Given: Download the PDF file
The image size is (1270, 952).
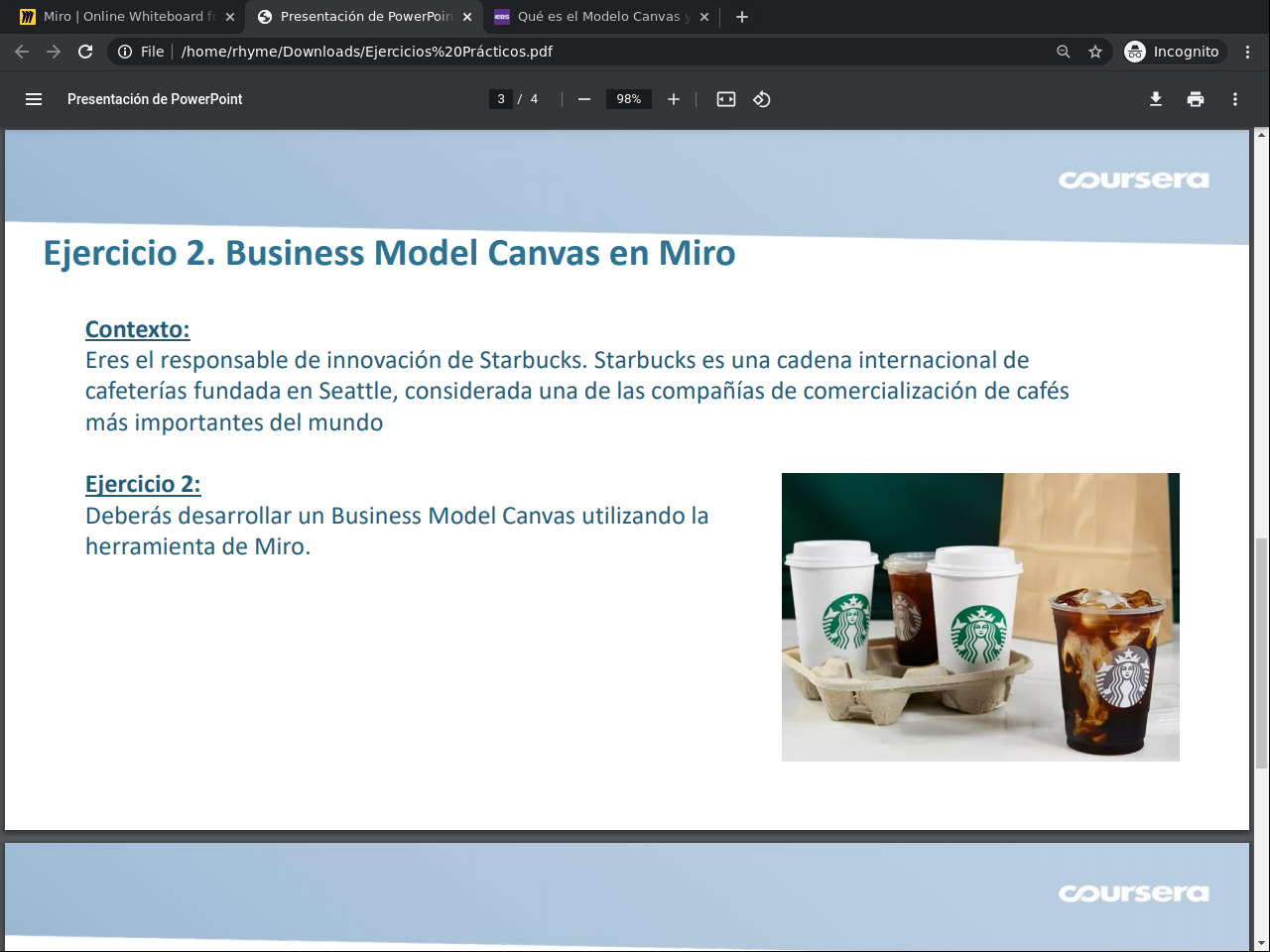Looking at the screenshot, I should 1156,99.
